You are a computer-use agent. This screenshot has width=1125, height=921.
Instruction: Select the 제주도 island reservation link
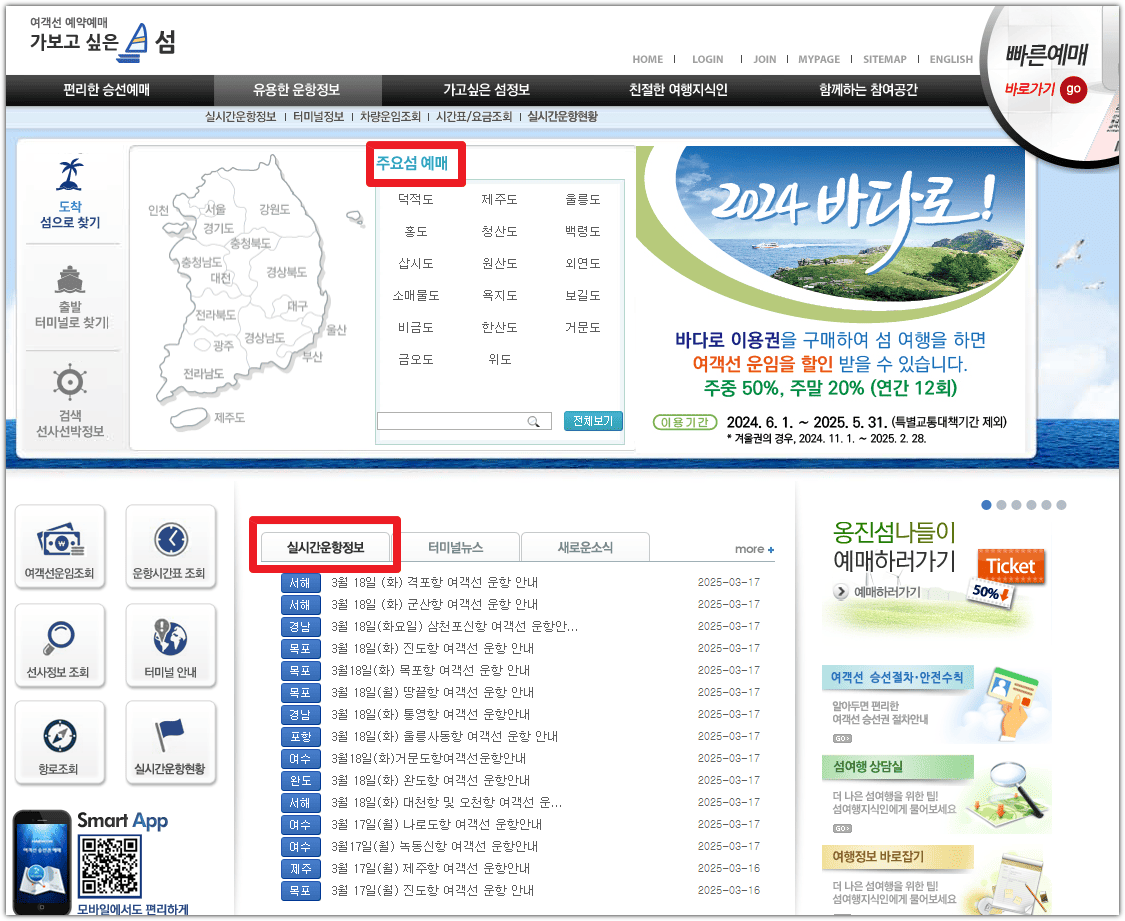click(x=500, y=198)
